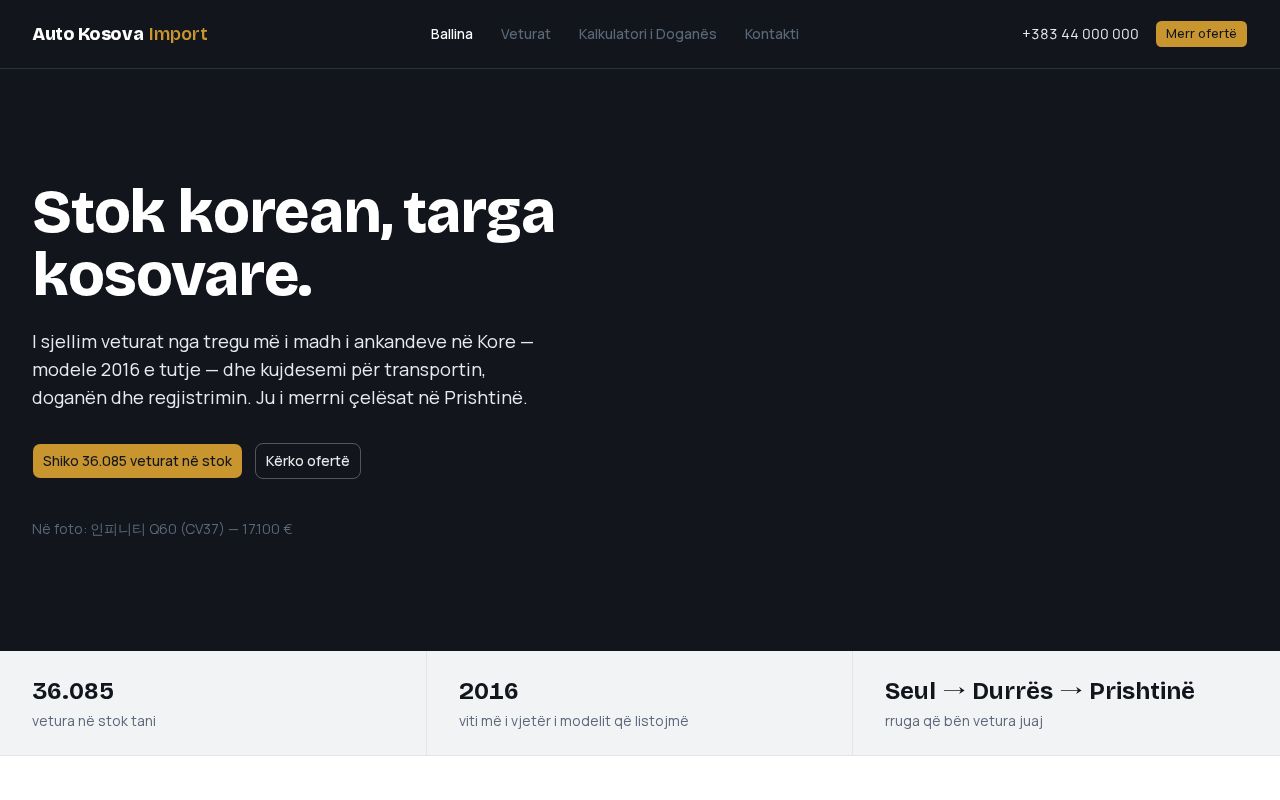Open the Auto Kosova Import logo link
1280x800 pixels.
120,34
